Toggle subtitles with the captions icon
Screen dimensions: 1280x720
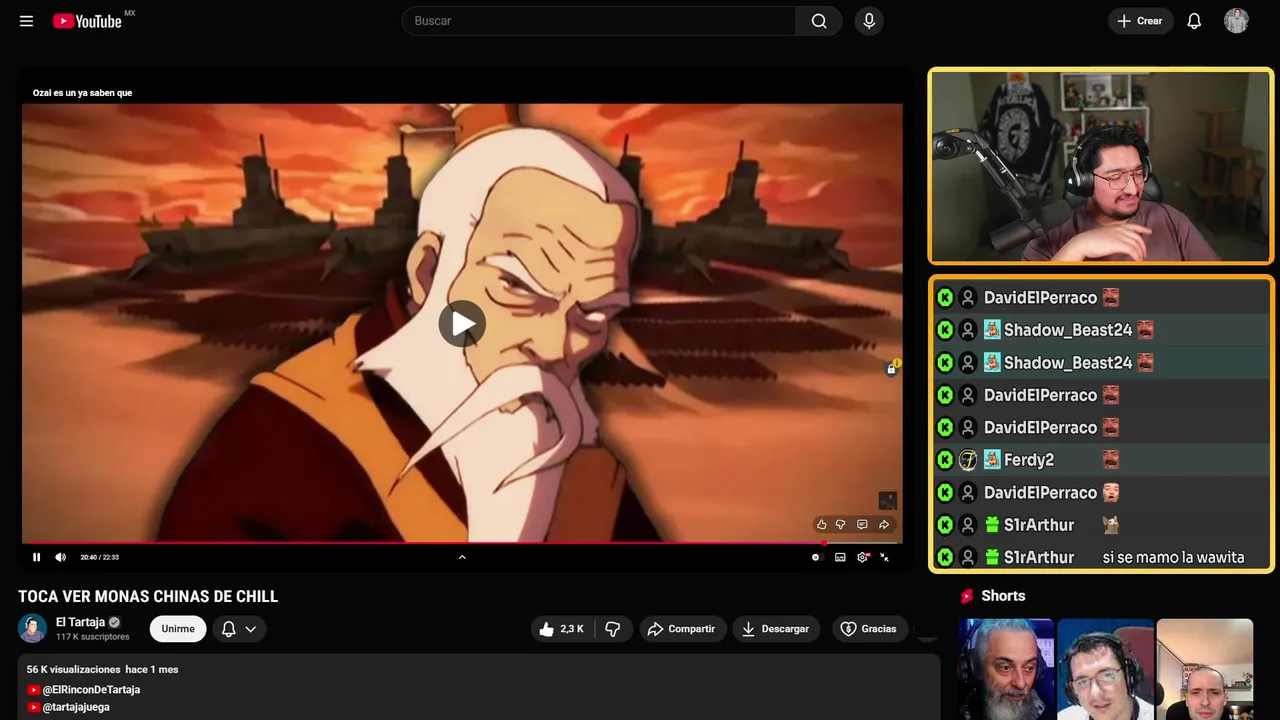(x=840, y=557)
